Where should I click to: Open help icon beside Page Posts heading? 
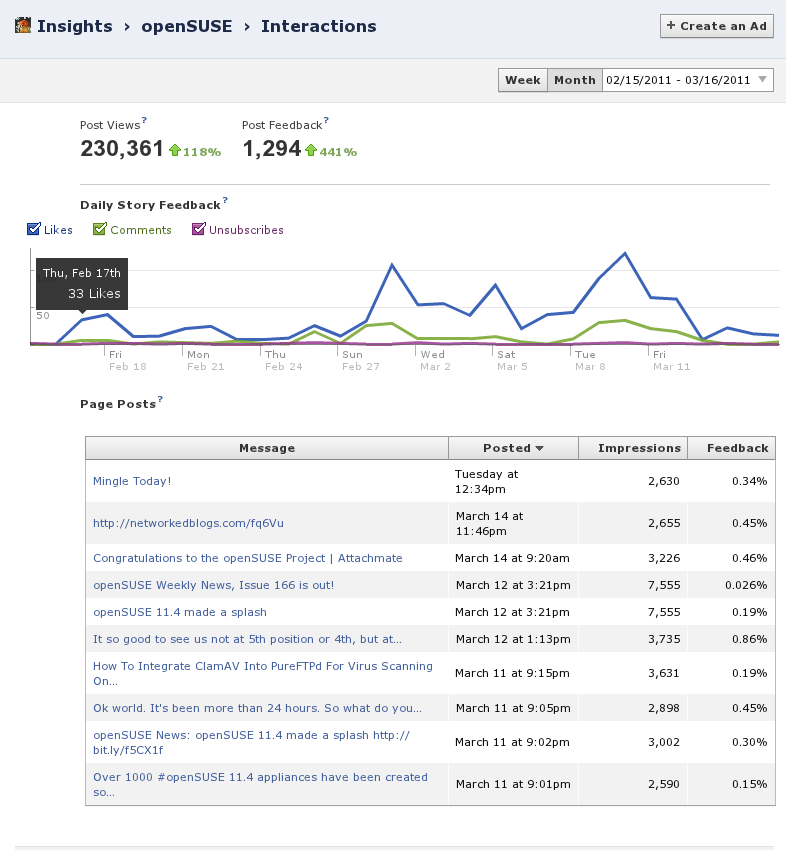160,400
